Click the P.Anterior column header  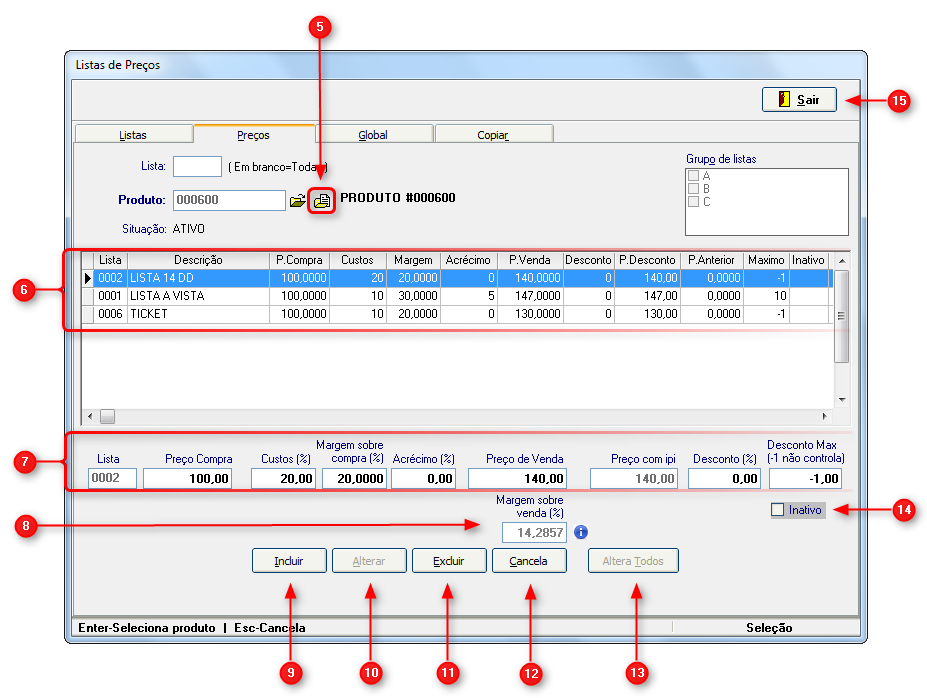point(711,260)
